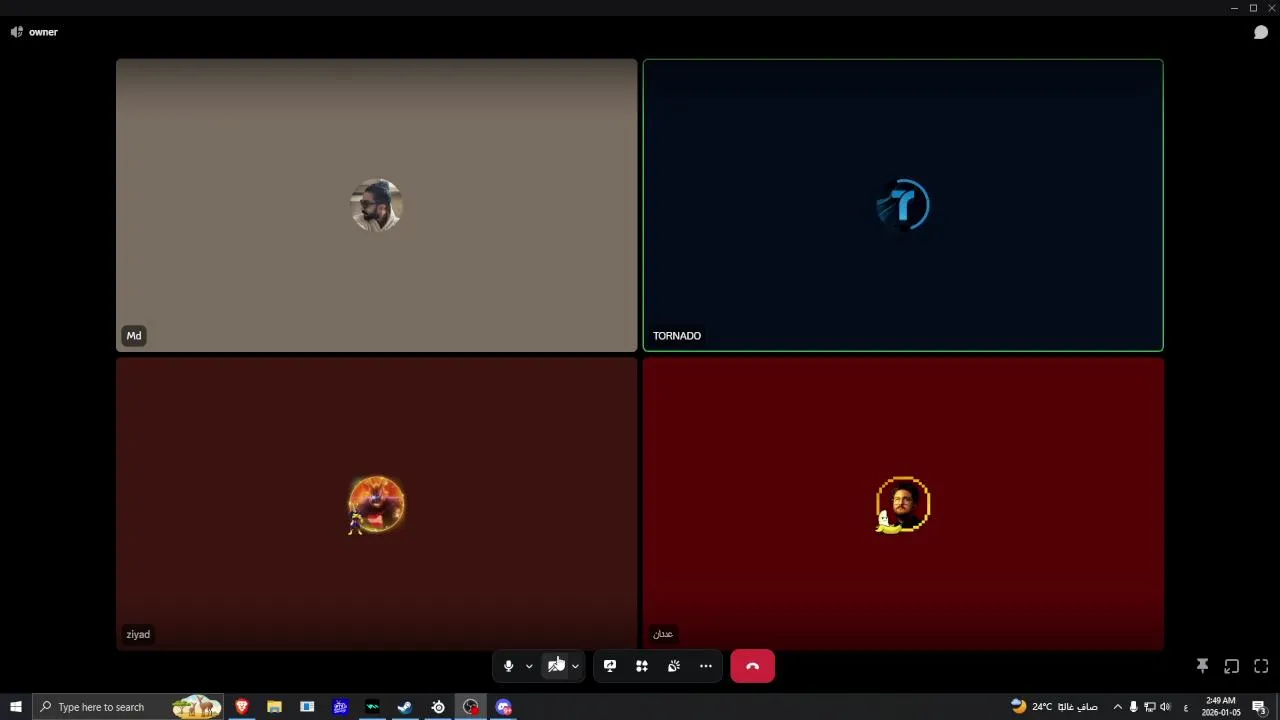This screenshot has width=1280, height=720.
Task: Mute the microphone in the call bar
Action: (508, 666)
